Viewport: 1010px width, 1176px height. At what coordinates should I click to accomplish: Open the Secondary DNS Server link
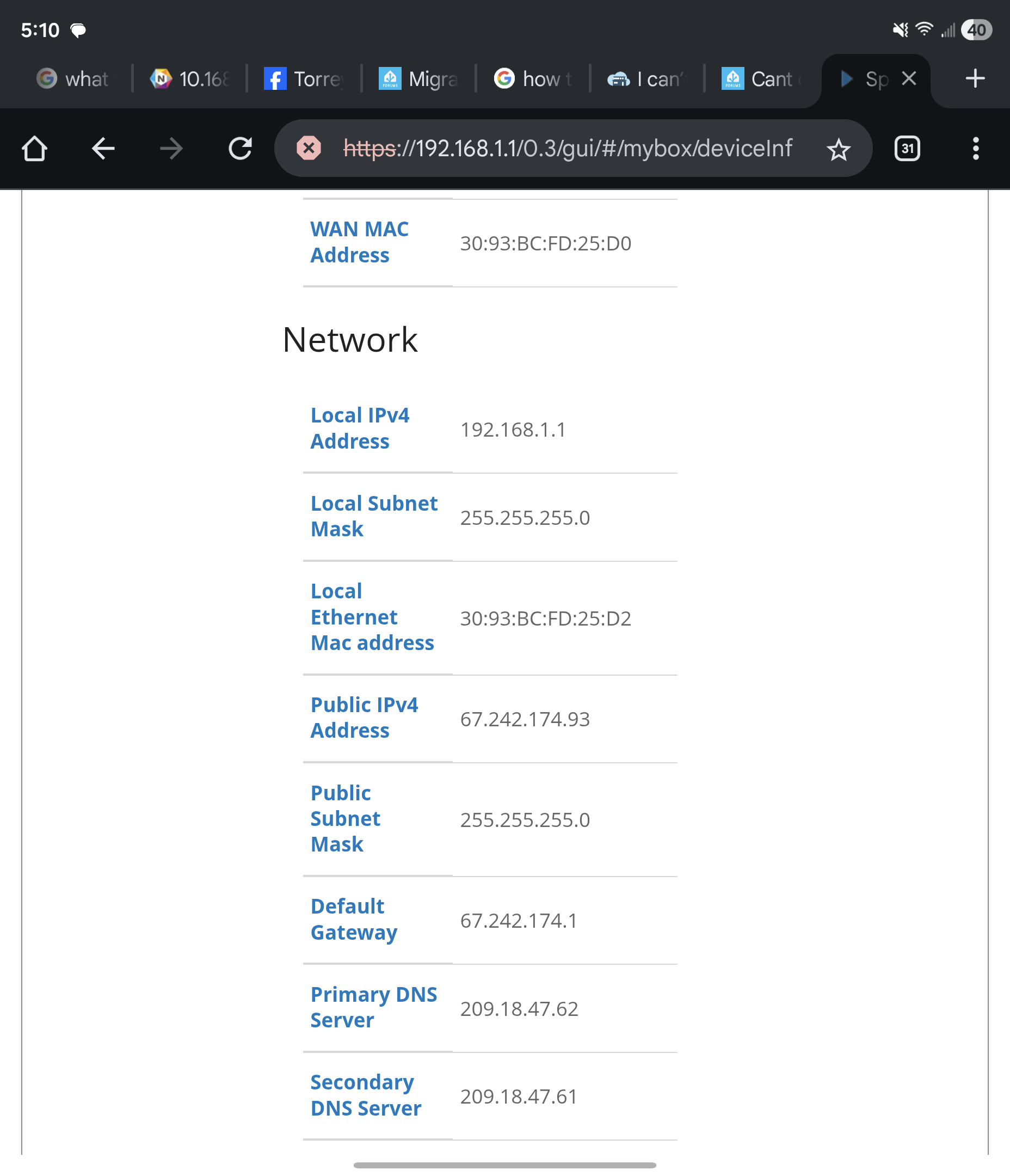(x=366, y=1095)
